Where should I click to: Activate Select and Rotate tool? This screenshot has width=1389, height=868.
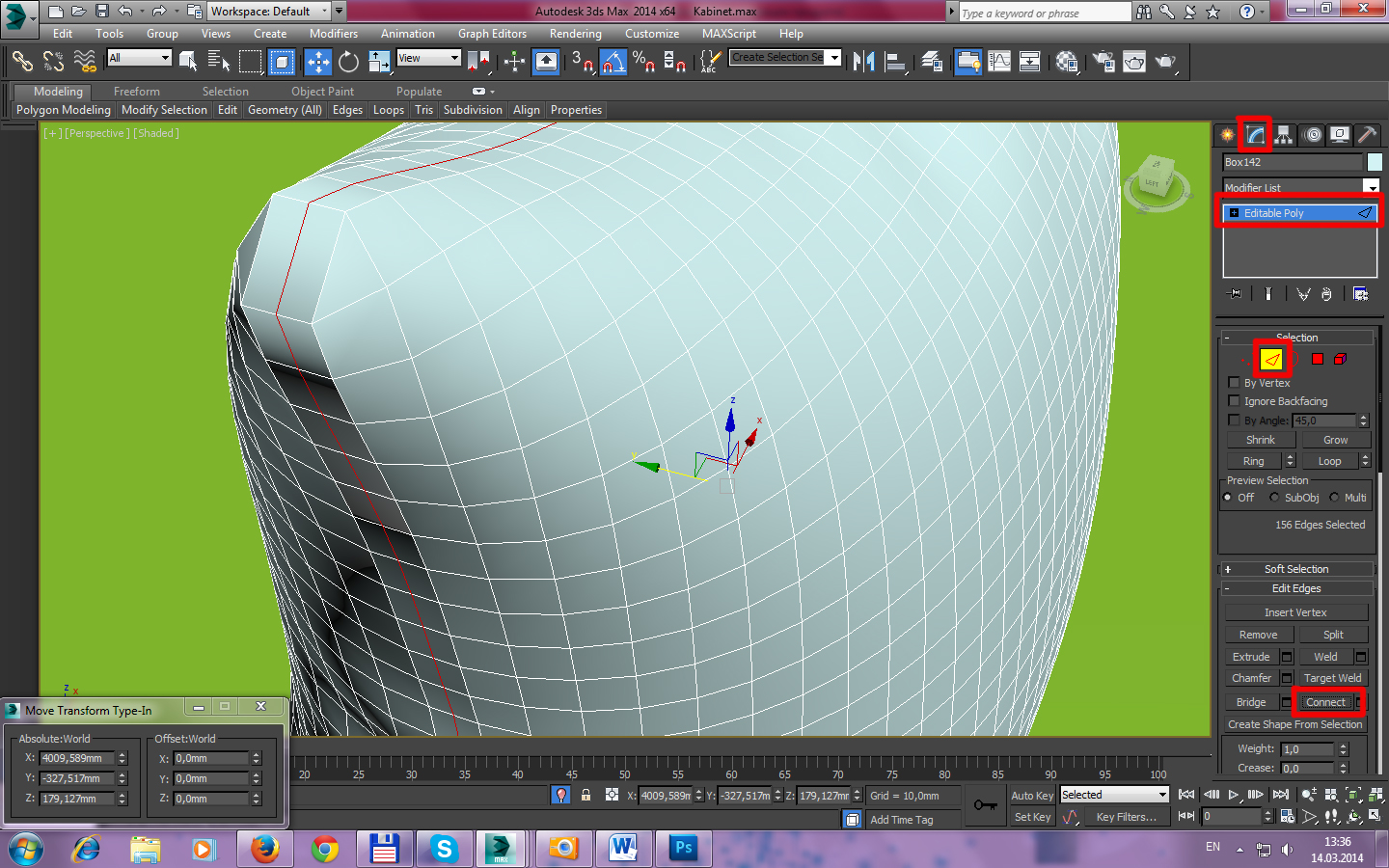(x=348, y=62)
